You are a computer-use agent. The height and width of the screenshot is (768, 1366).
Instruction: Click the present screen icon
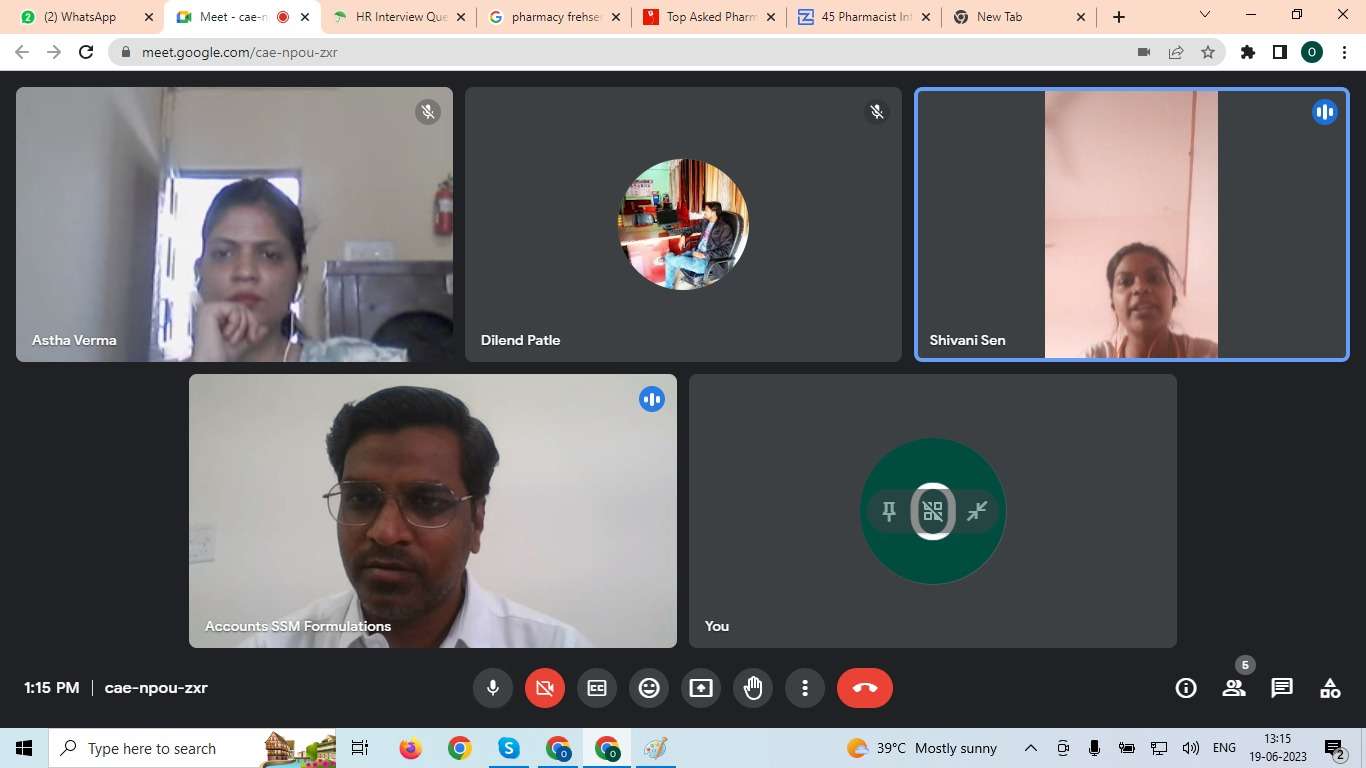click(x=701, y=688)
